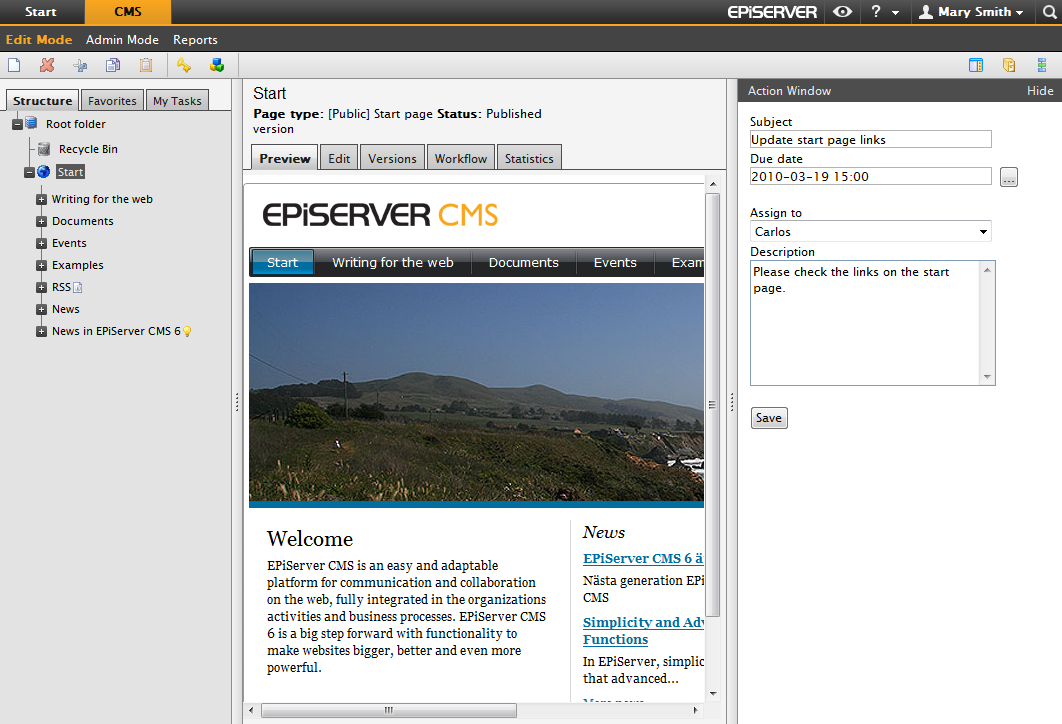The width and height of the screenshot is (1062, 724).
Task: Click the Root folder database icon
Action: coord(31,123)
